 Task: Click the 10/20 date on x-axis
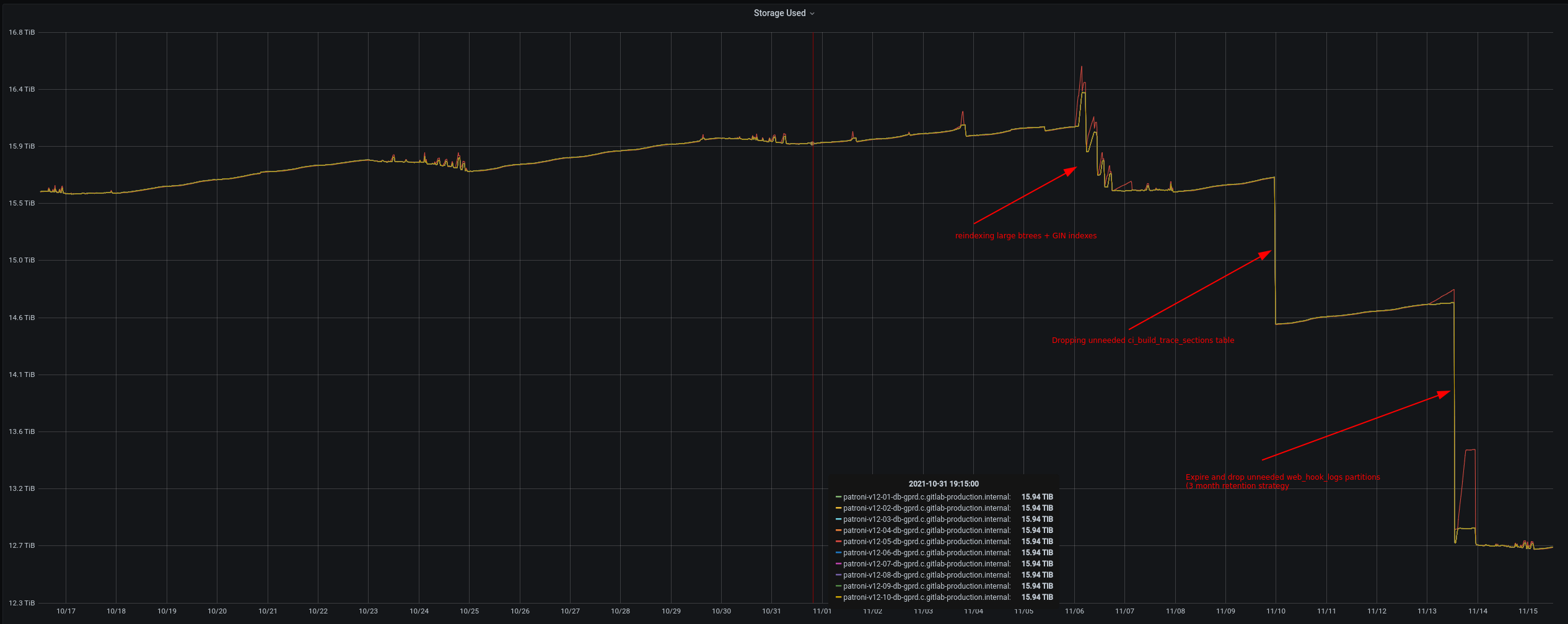click(x=217, y=611)
